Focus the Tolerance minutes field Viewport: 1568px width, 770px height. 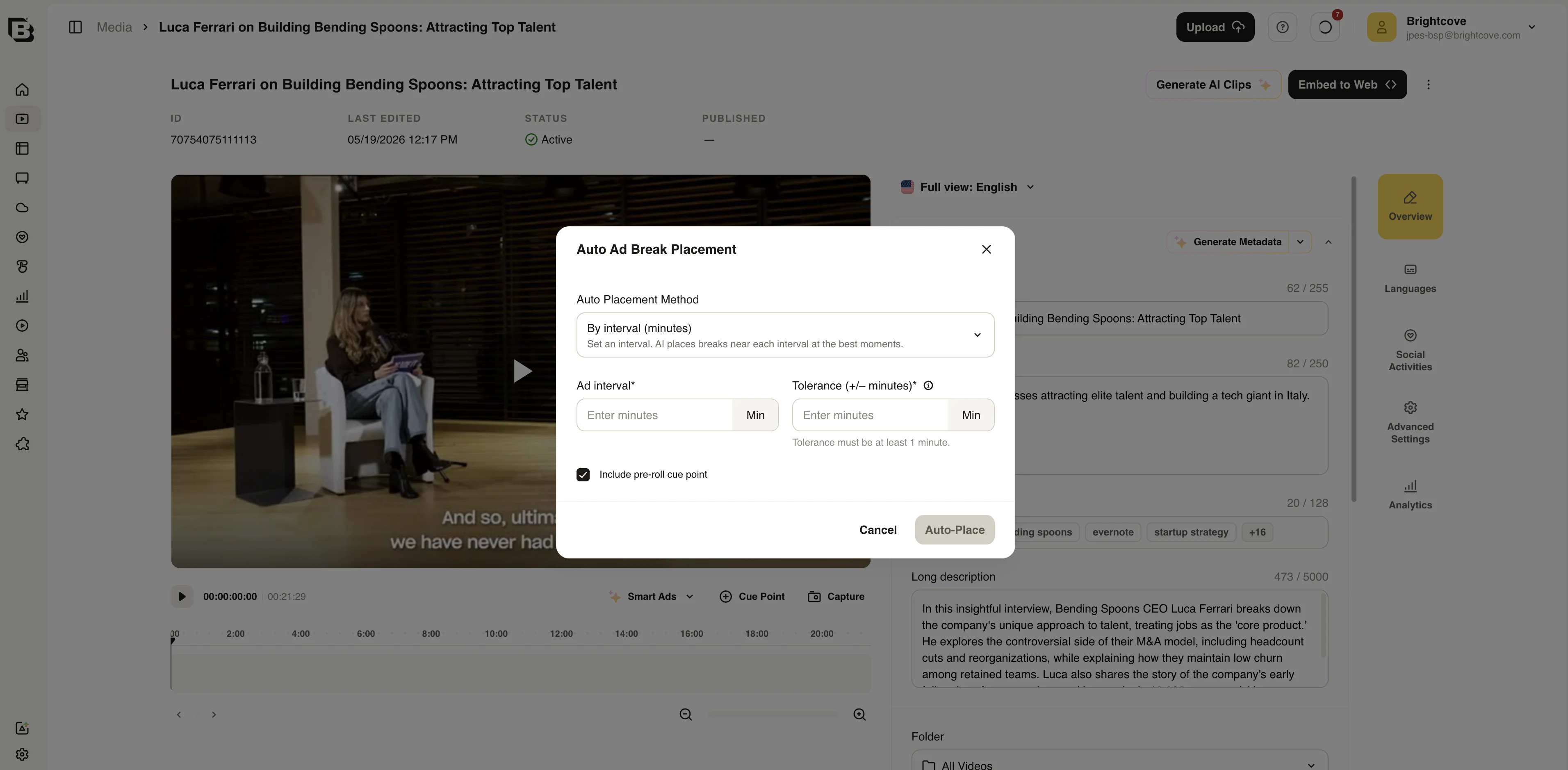point(870,415)
